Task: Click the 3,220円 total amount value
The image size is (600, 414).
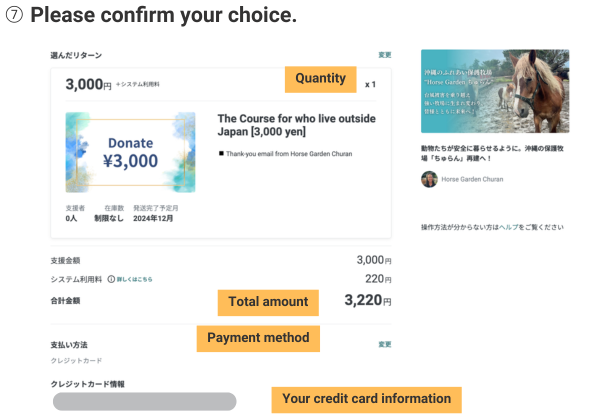Action: point(367,300)
